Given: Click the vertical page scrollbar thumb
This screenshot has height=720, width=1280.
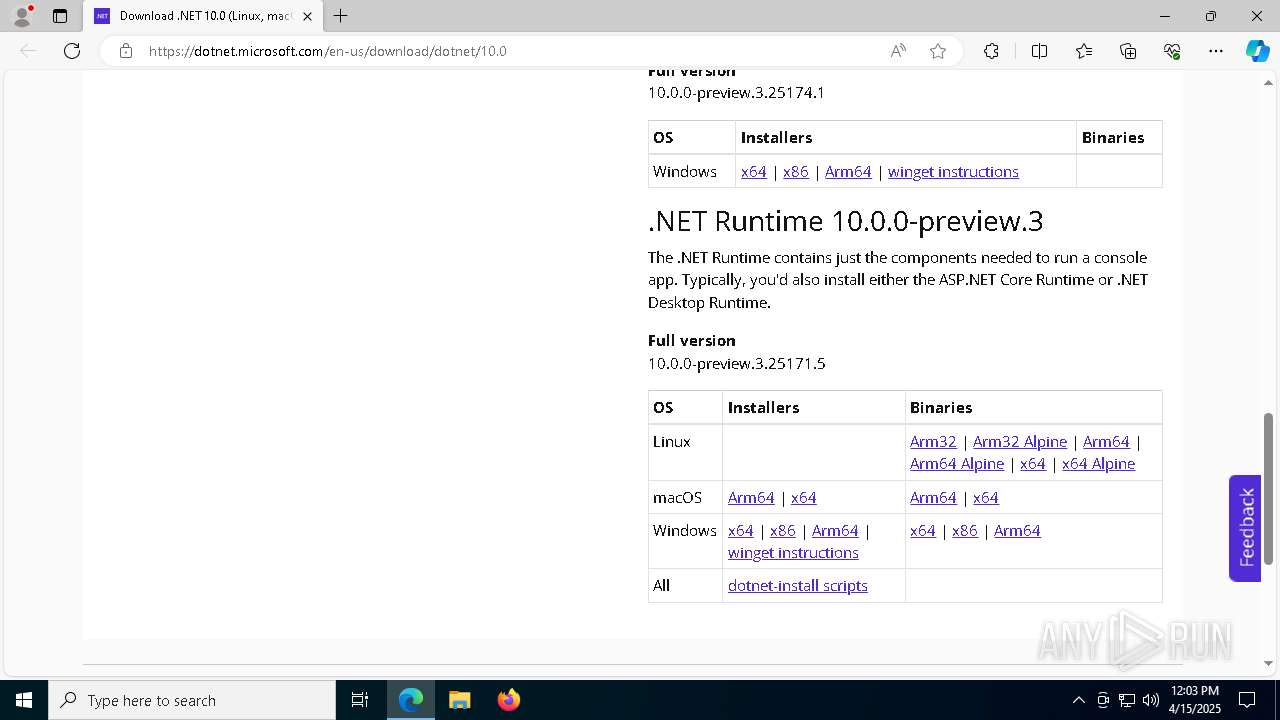Looking at the screenshot, I should (x=1269, y=488).
